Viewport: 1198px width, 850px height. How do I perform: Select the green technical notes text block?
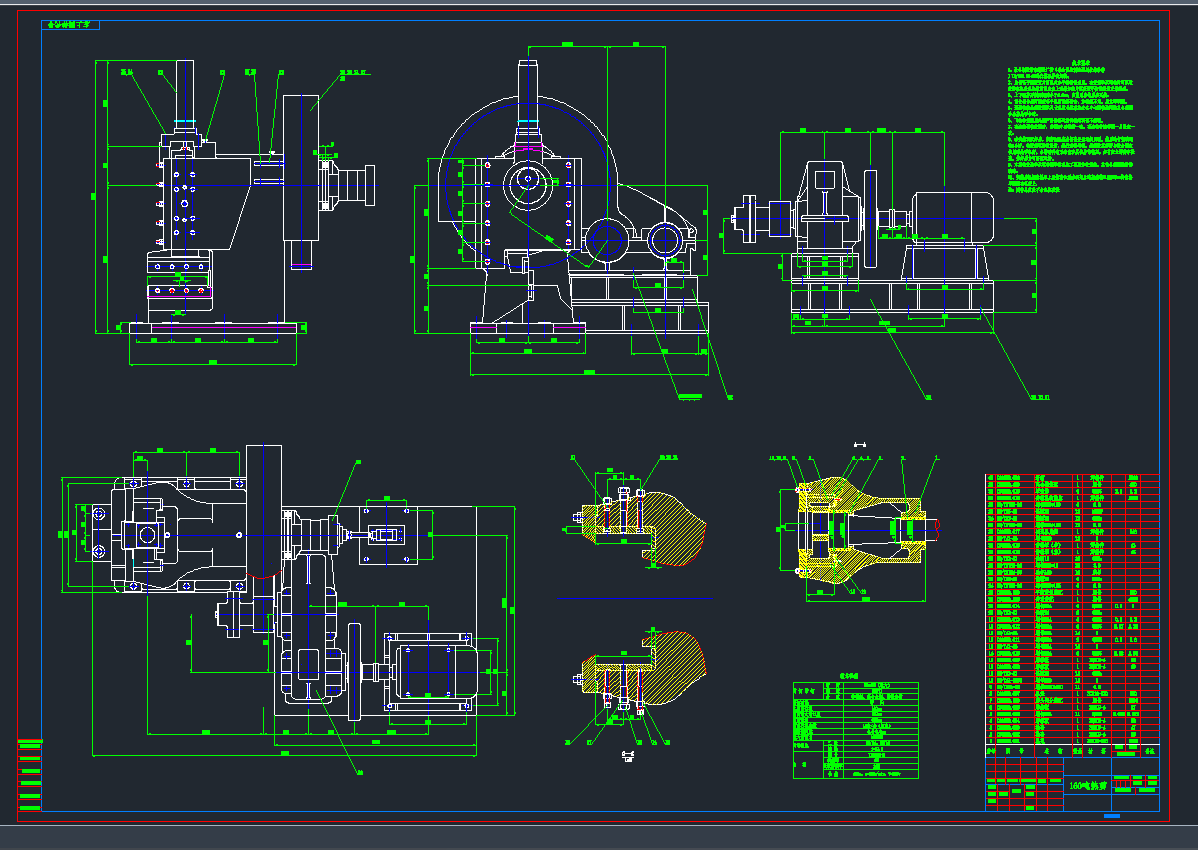(1071, 130)
